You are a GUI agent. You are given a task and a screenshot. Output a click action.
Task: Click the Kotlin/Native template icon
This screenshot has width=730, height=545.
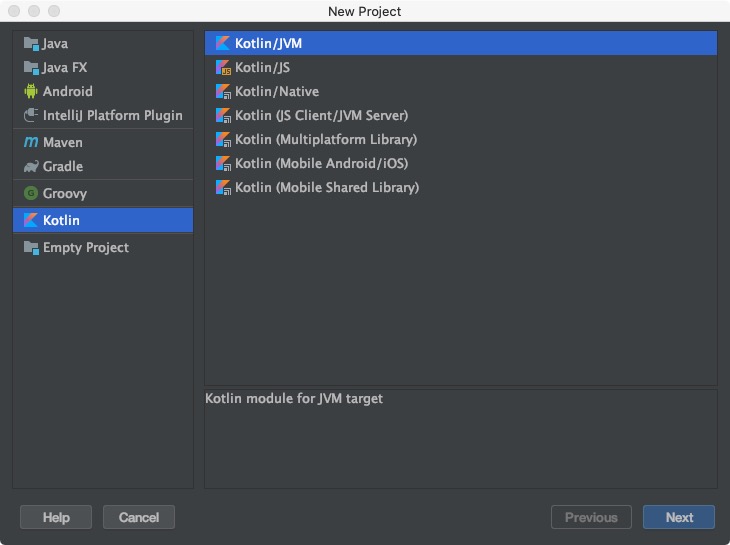pyautogui.click(x=224, y=92)
